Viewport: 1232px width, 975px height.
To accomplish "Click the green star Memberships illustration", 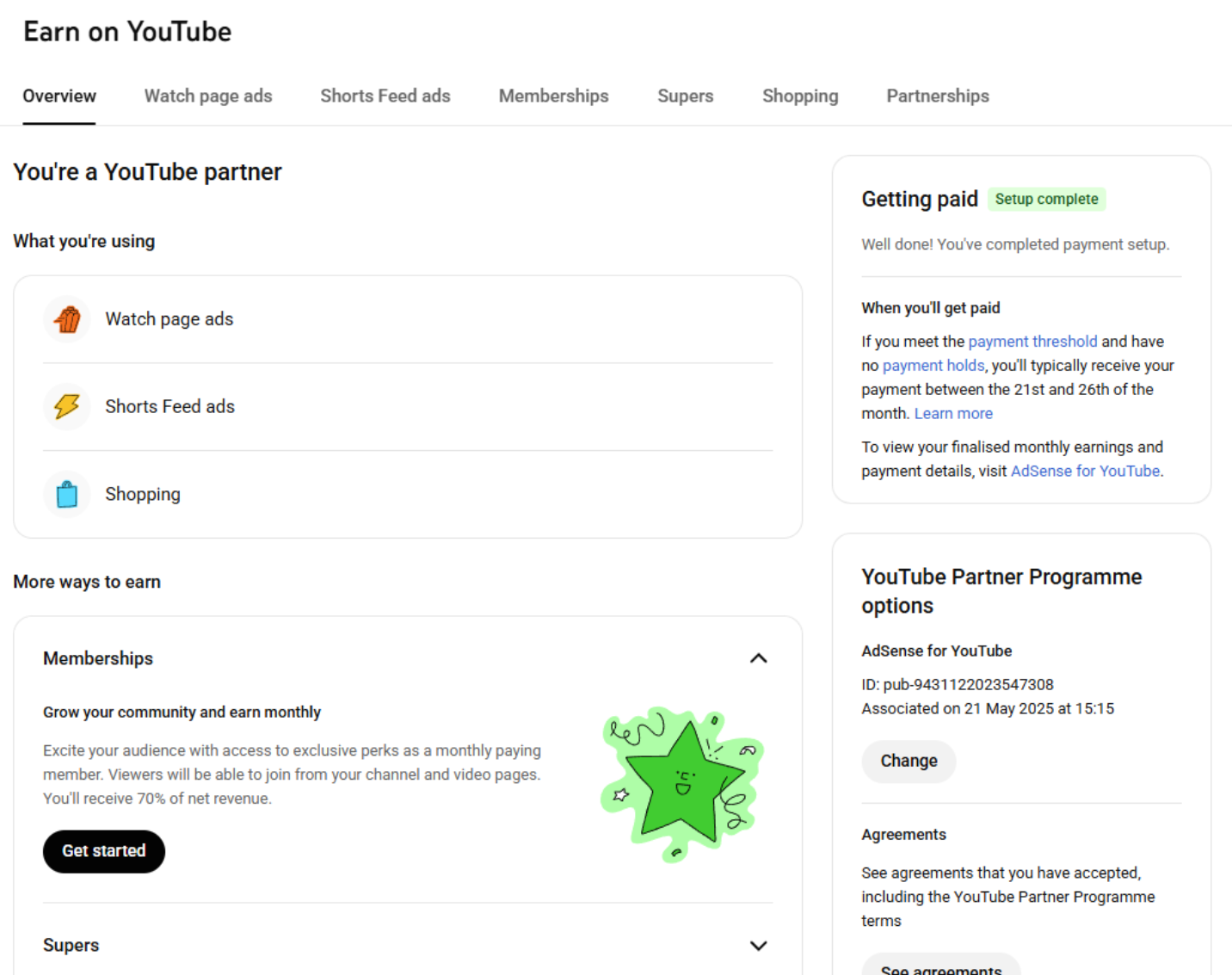I will coord(682,784).
